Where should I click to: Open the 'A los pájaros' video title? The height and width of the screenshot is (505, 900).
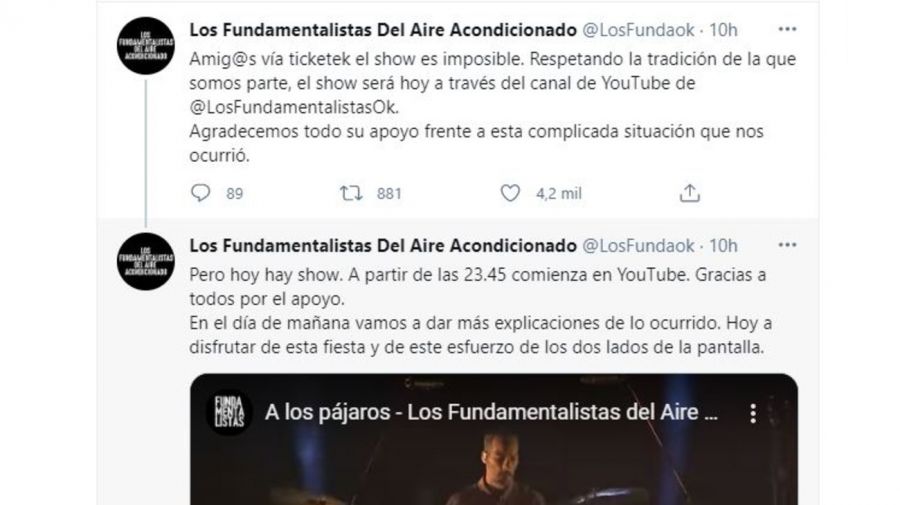pos(491,413)
